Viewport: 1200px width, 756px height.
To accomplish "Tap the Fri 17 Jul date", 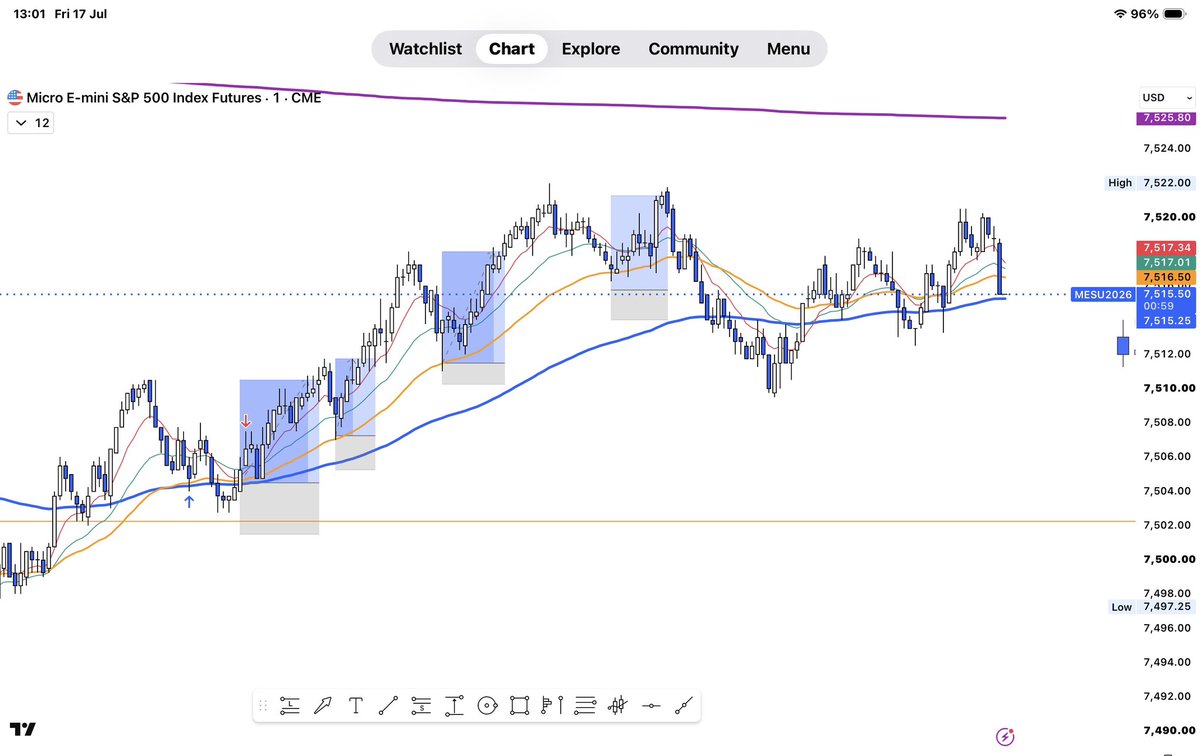I will (82, 14).
